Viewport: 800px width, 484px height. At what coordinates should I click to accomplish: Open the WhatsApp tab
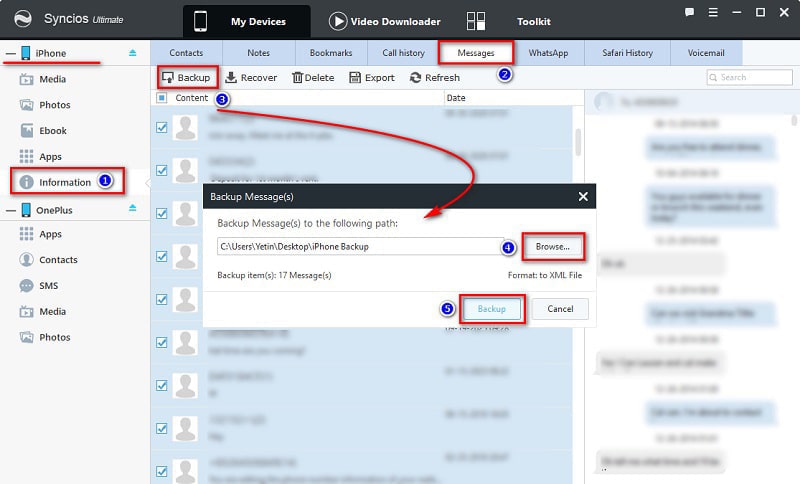[548, 53]
